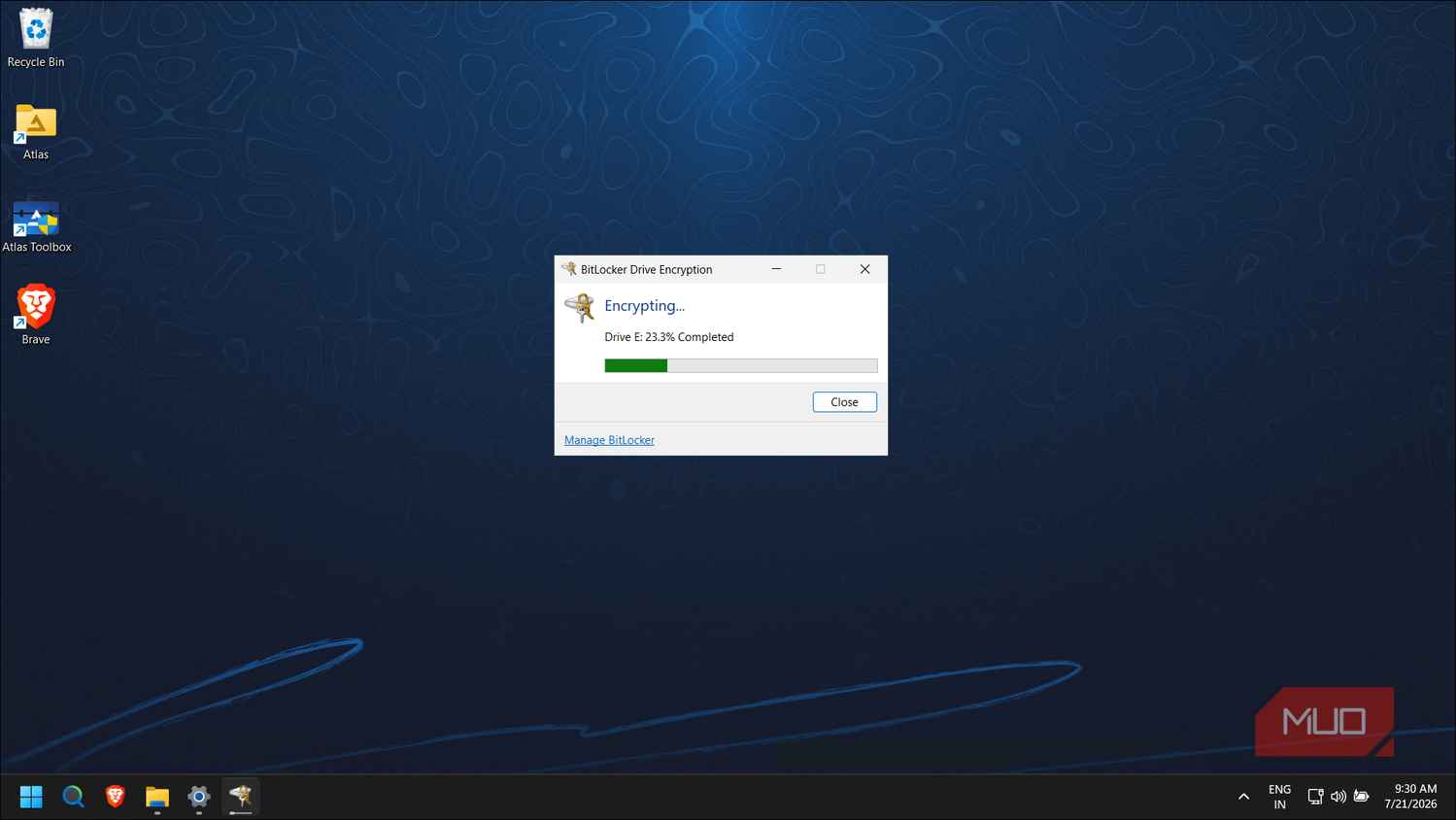
Task: Click the 'Encrypting...' heading text
Action: 644,305
